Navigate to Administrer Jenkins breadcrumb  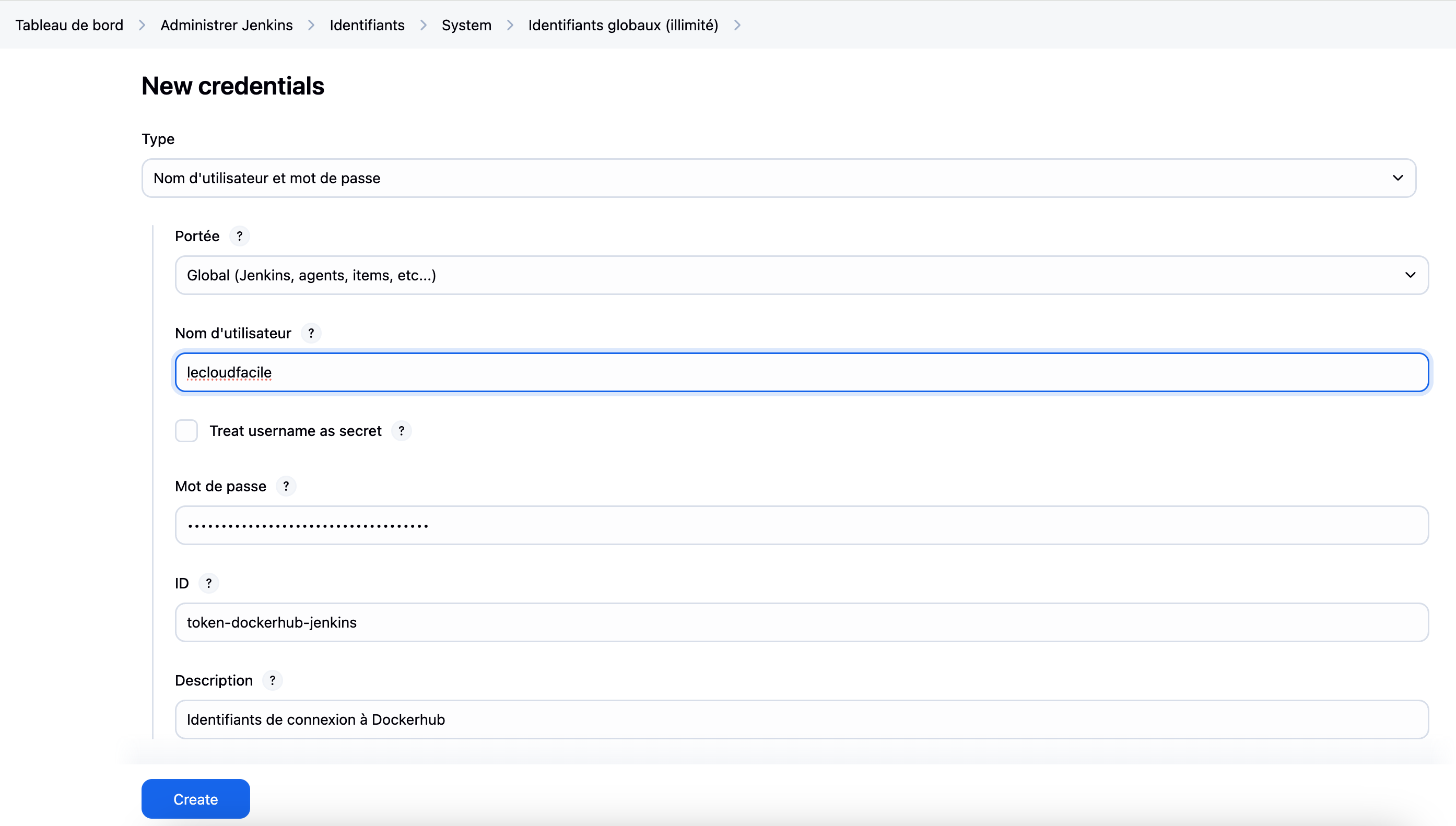(227, 26)
